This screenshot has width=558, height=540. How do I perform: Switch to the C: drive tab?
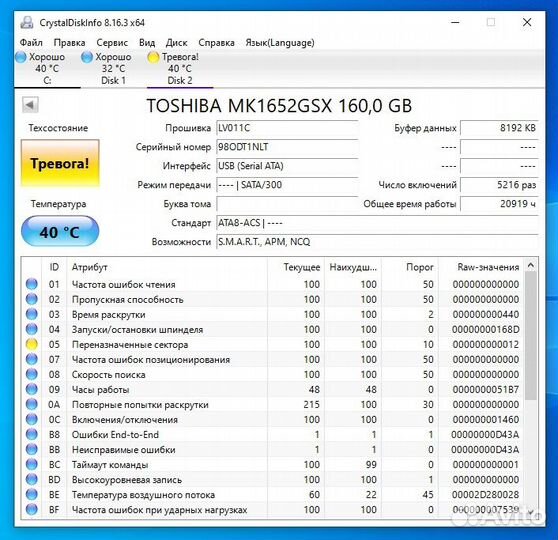[x=47, y=69]
